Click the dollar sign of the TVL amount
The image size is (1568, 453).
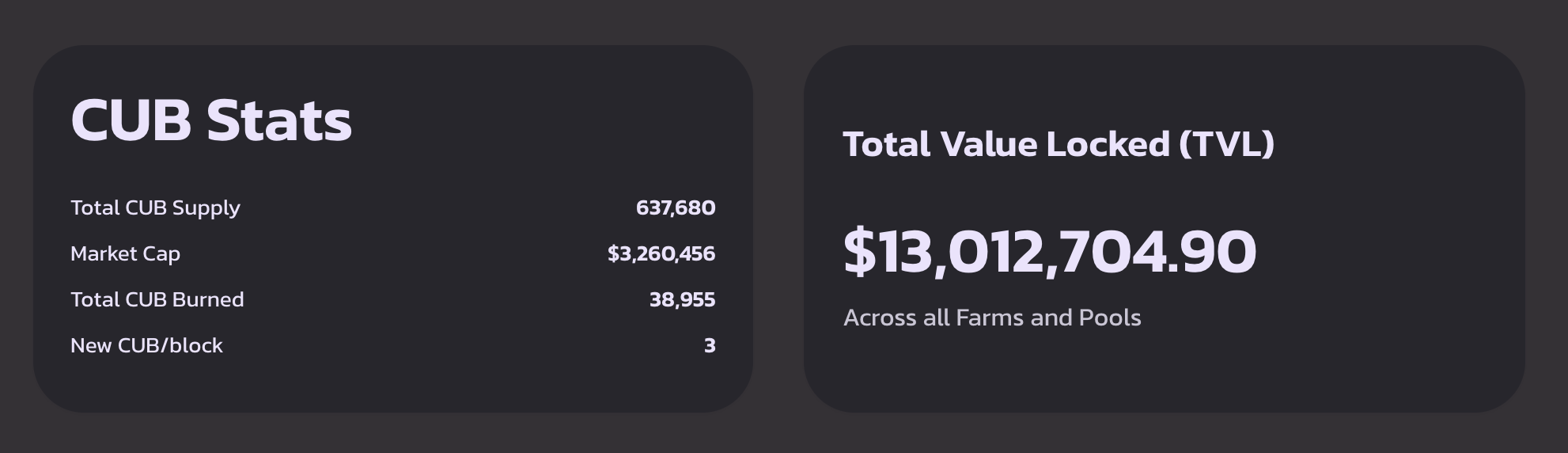(860, 252)
